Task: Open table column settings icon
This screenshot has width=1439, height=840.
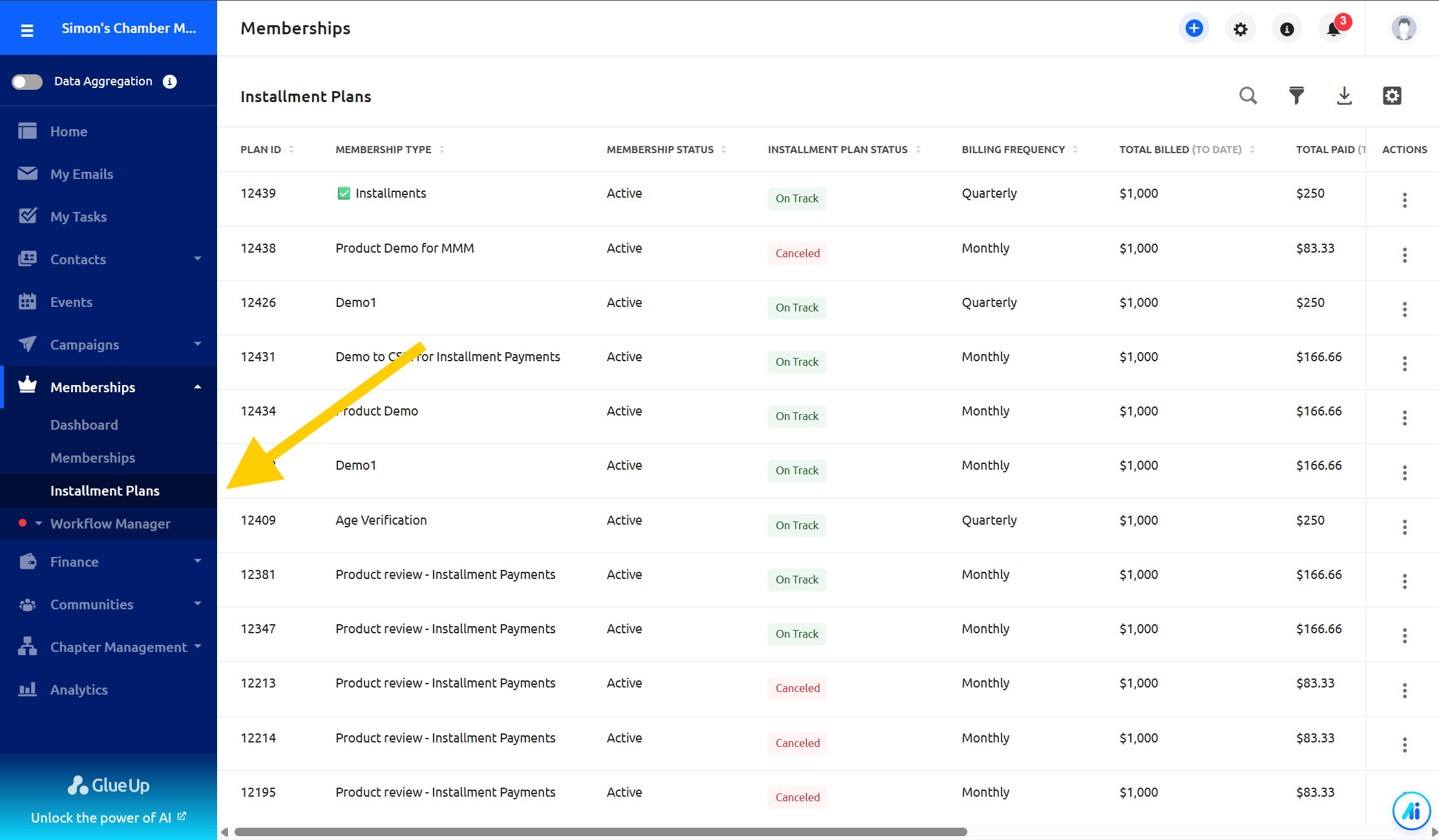Action: pos(1392,96)
